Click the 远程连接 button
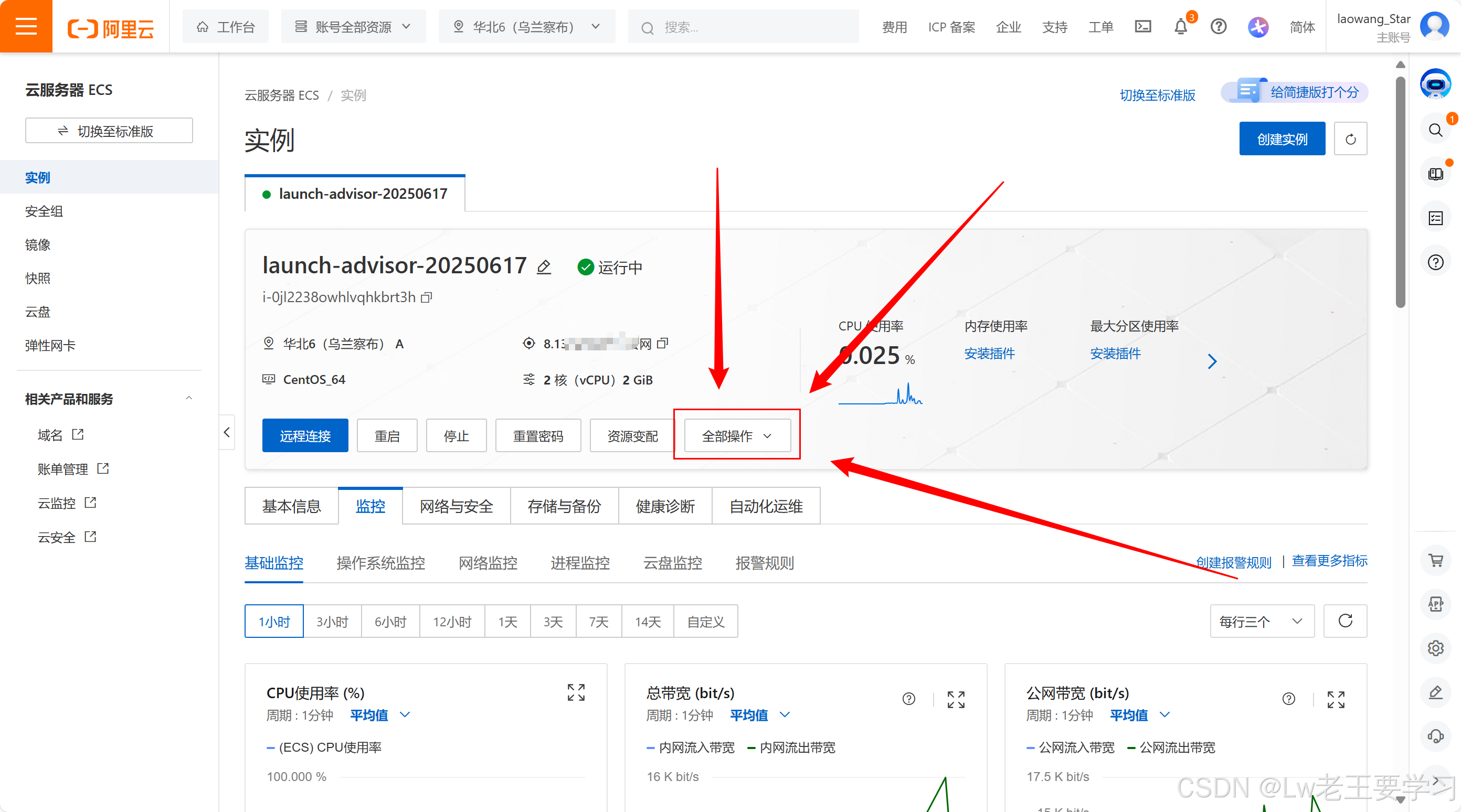The height and width of the screenshot is (812, 1461). (305, 435)
